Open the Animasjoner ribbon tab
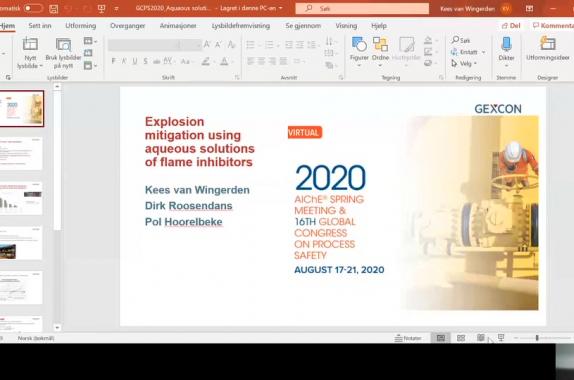Image resolution: width=574 pixels, height=380 pixels. [x=178, y=26]
